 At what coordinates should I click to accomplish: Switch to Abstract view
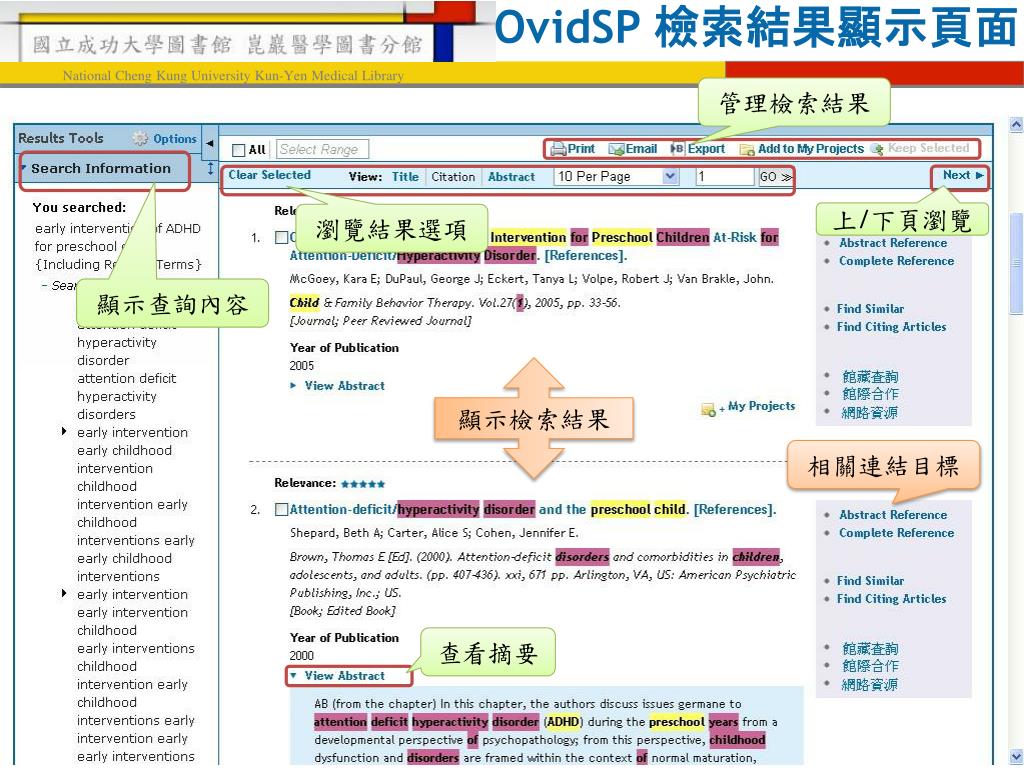511,176
